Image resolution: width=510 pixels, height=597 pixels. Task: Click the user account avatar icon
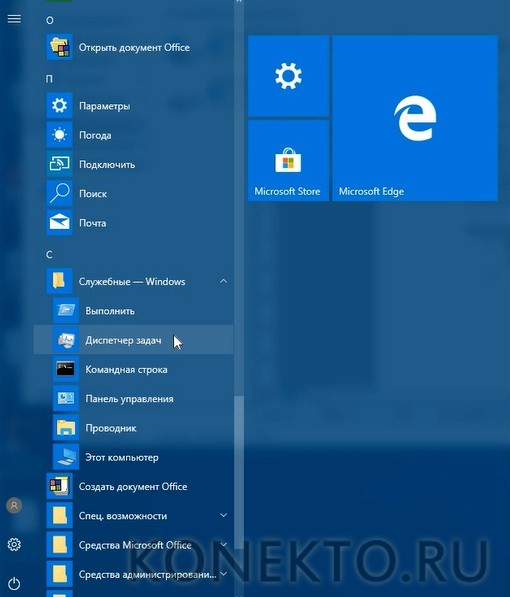tap(14, 505)
